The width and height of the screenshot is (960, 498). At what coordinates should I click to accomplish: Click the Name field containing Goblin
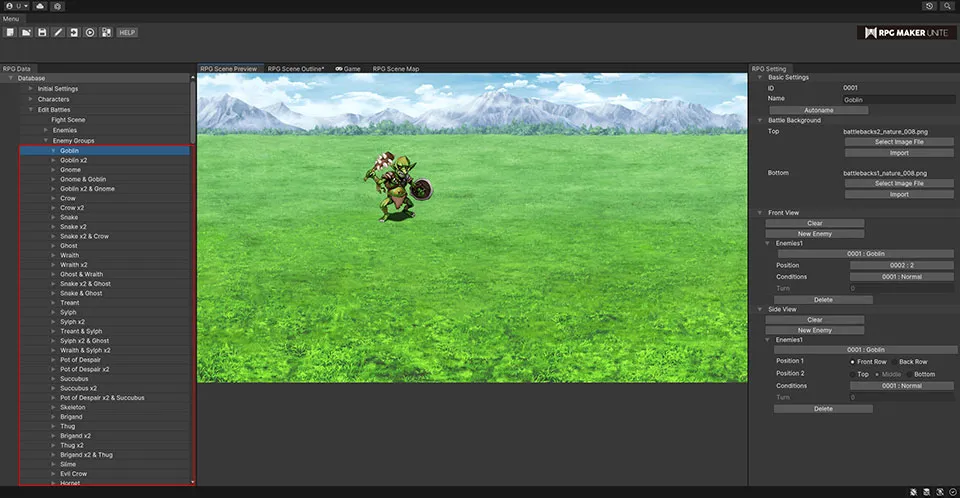898,99
